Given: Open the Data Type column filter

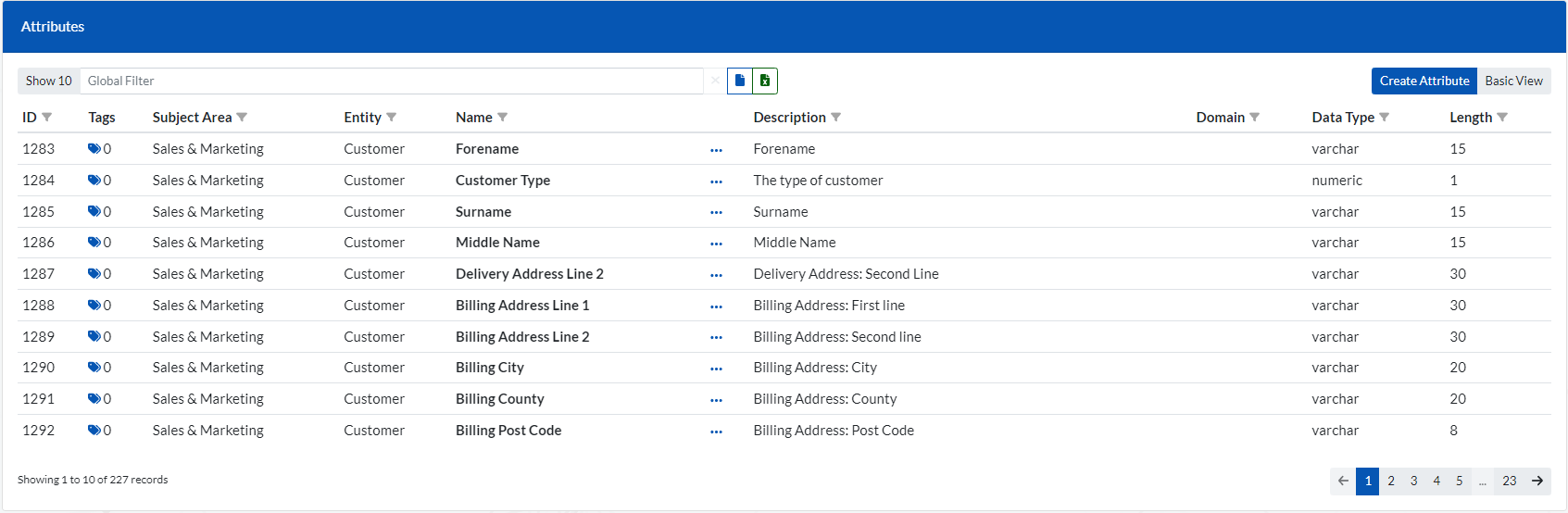Looking at the screenshot, I should coord(1385,118).
